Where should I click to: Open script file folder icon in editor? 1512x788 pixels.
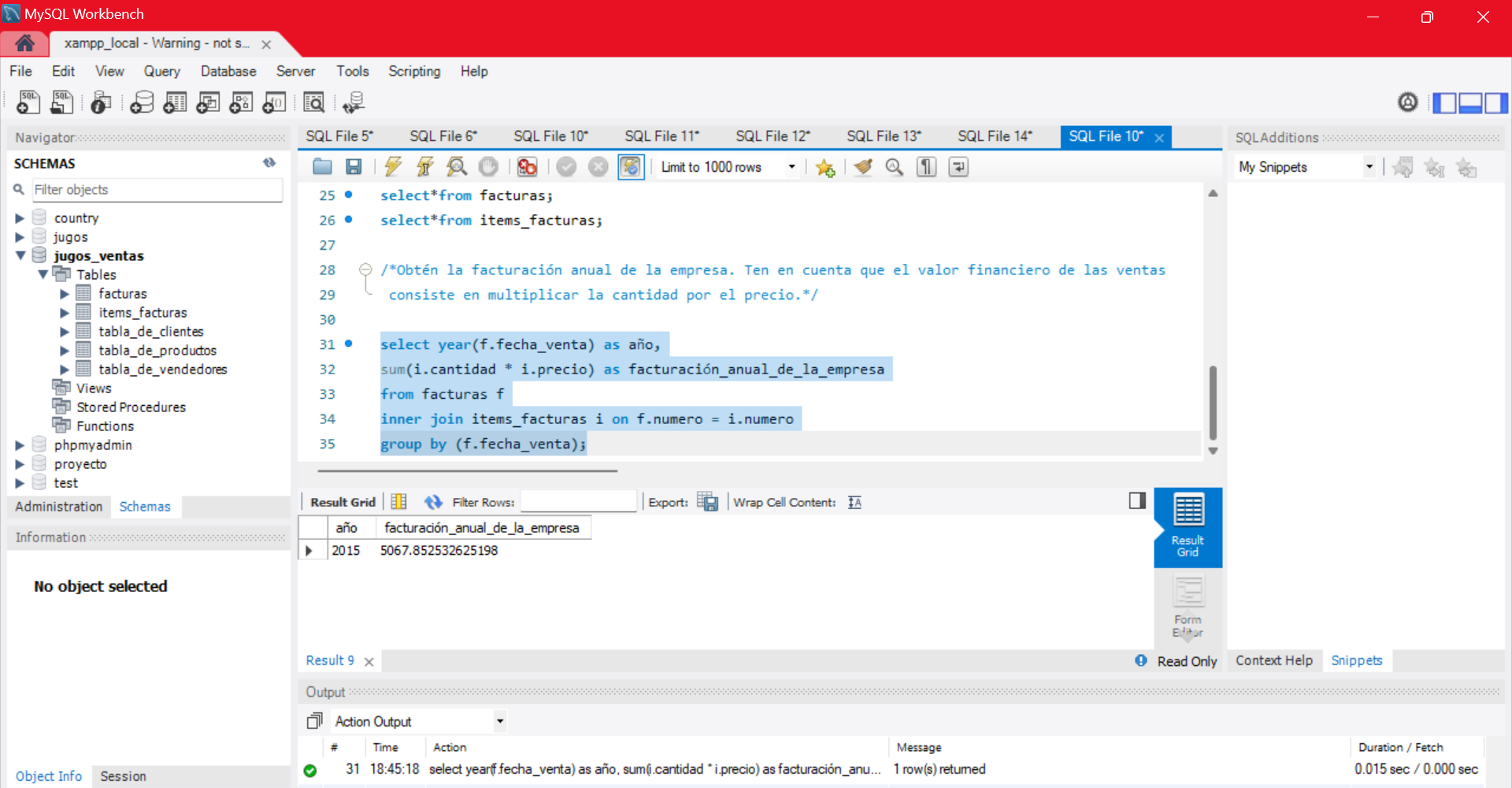(x=322, y=167)
